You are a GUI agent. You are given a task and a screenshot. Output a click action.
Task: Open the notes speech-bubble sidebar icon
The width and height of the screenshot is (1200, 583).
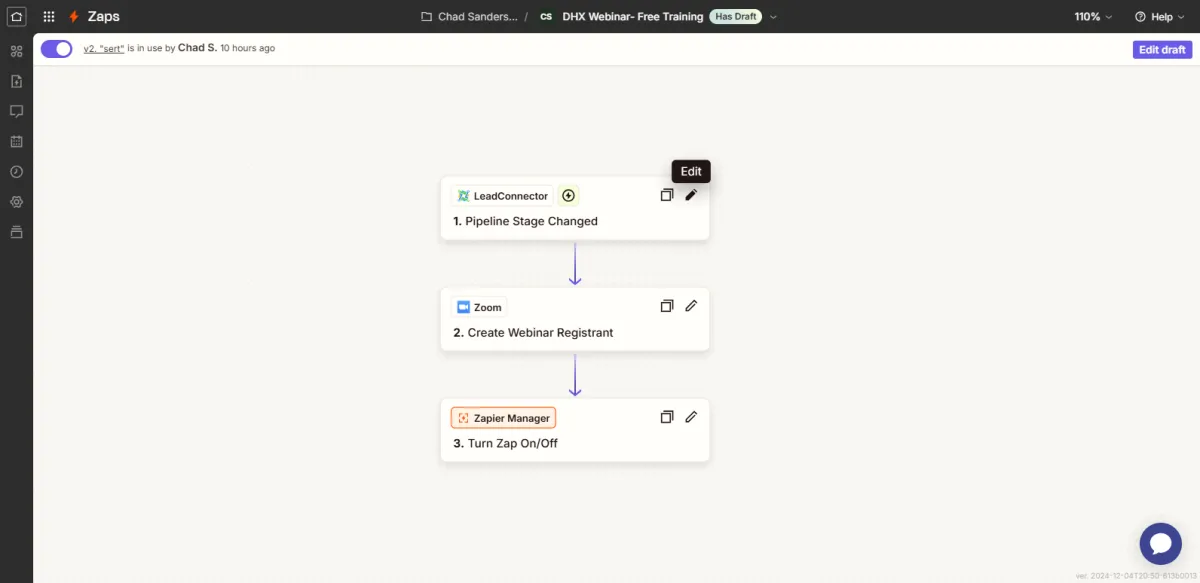(x=16, y=111)
